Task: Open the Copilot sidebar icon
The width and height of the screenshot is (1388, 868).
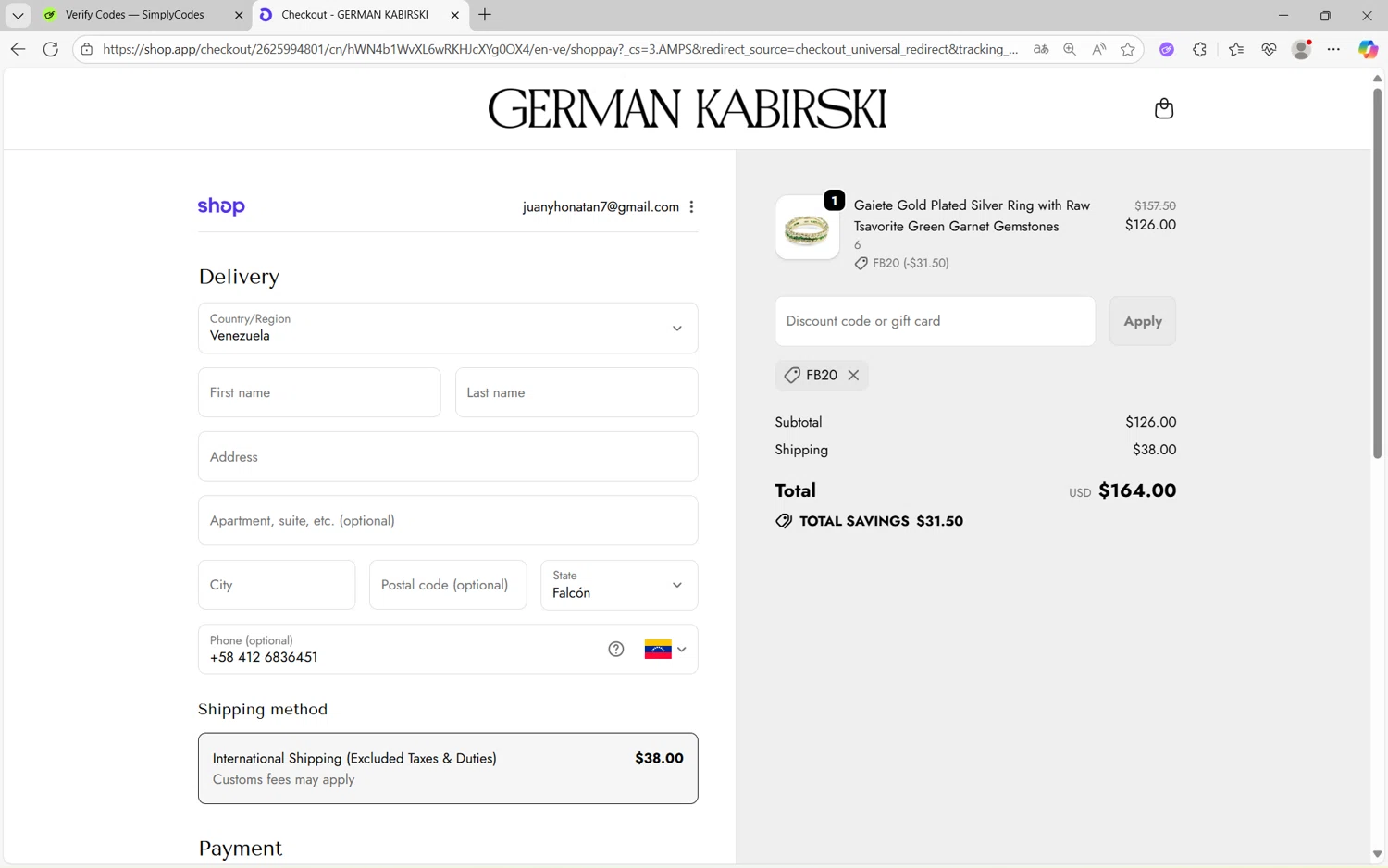Action: (1368, 50)
